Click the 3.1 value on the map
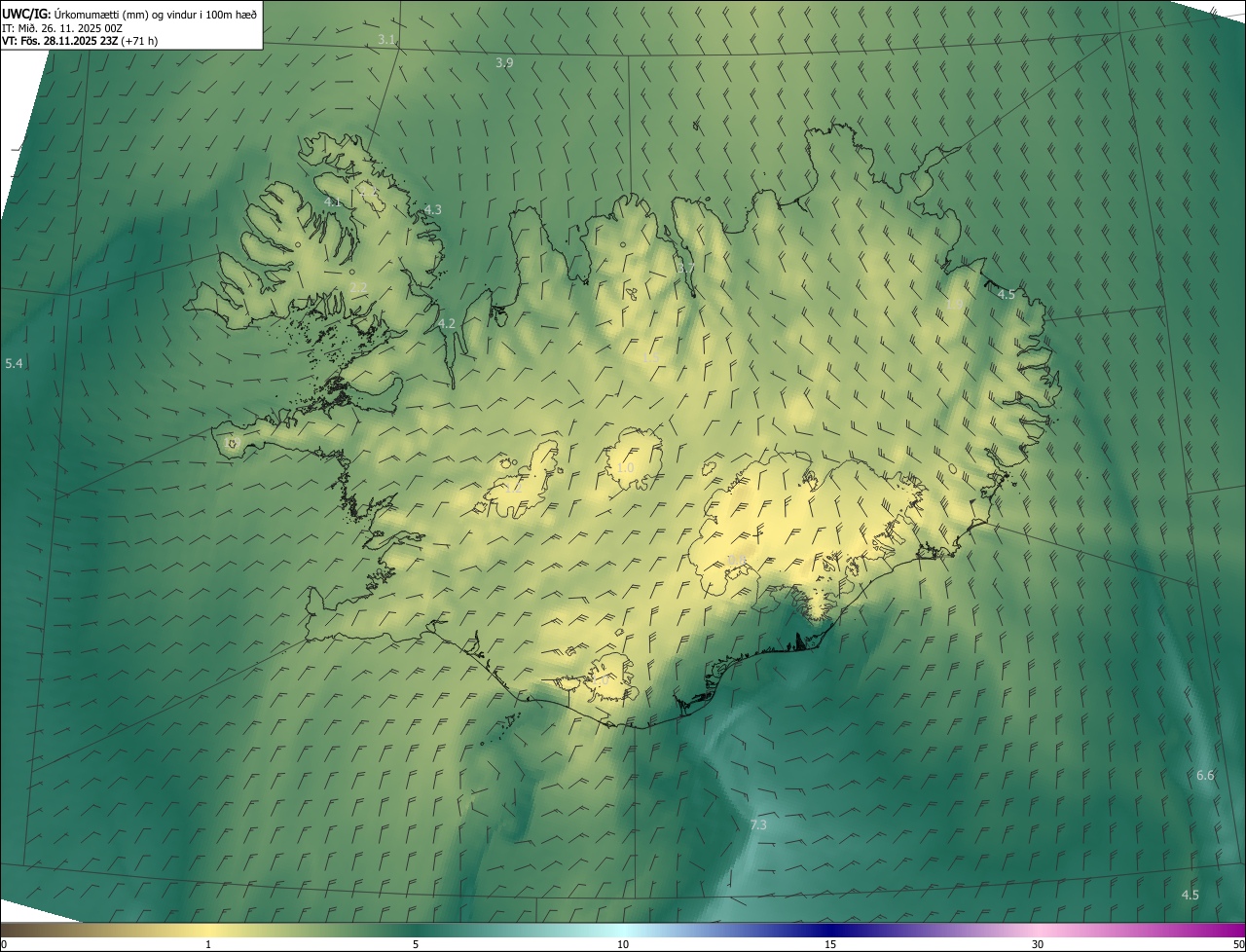The height and width of the screenshot is (952, 1246). [386, 40]
